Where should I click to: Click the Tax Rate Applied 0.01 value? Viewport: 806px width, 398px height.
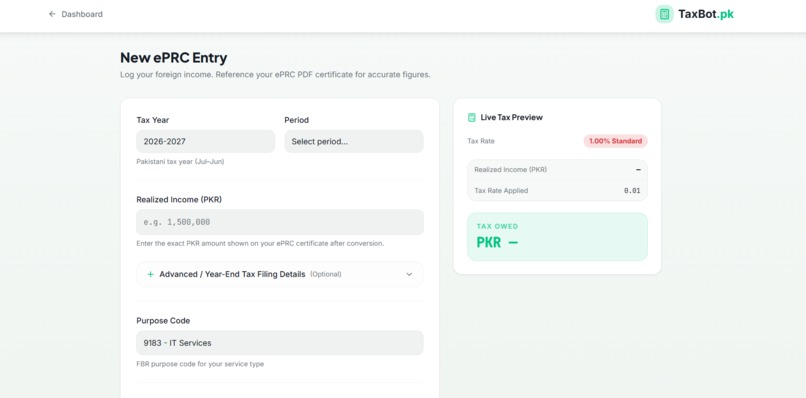click(x=632, y=190)
